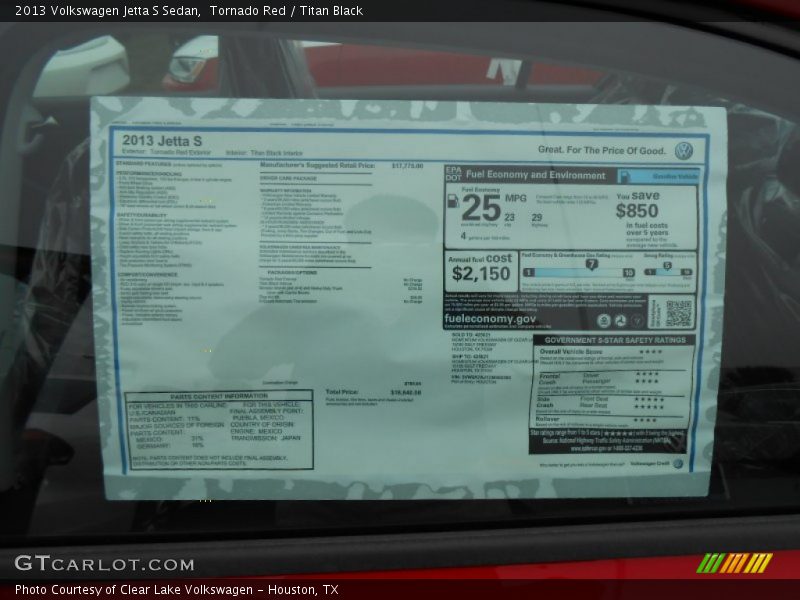The image size is (800, 600).
Task: Click the VW logo on sticker header
Action: 684,151
